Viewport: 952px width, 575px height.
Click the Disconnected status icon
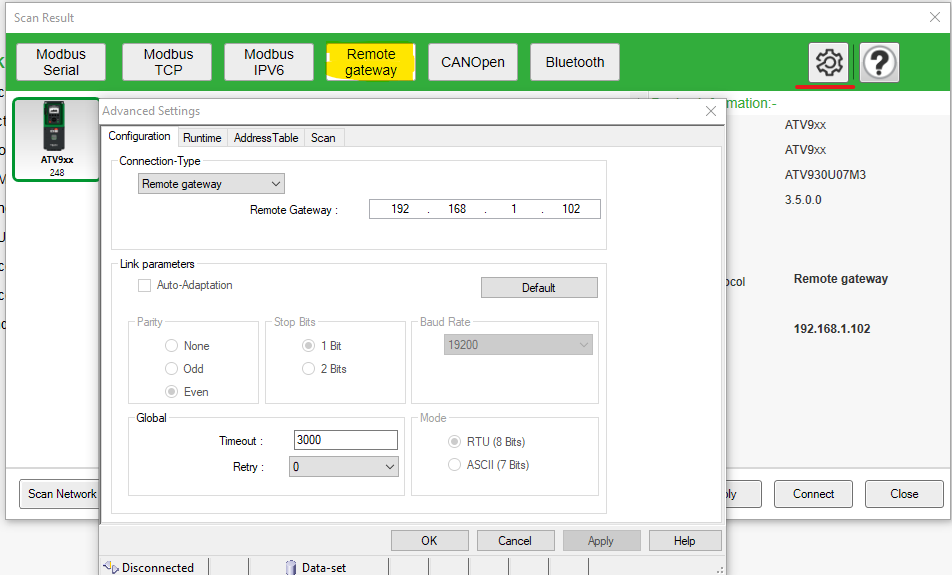[x=110, y=567]
